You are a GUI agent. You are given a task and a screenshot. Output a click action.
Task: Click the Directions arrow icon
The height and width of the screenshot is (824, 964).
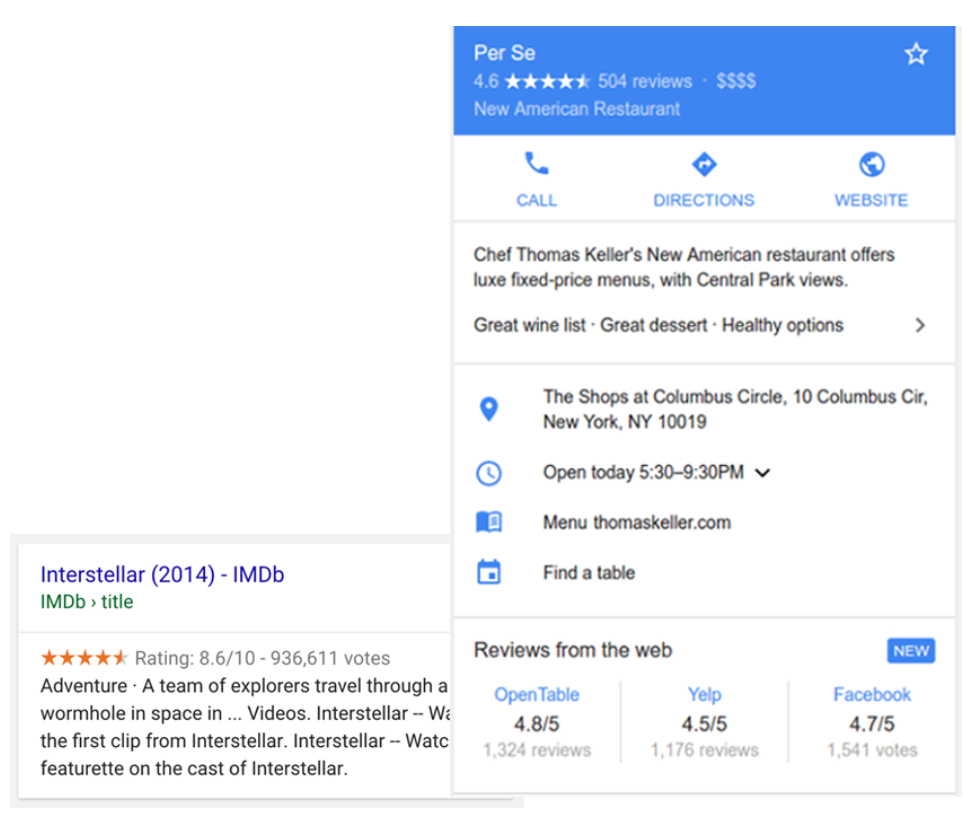tap(704, 164)
